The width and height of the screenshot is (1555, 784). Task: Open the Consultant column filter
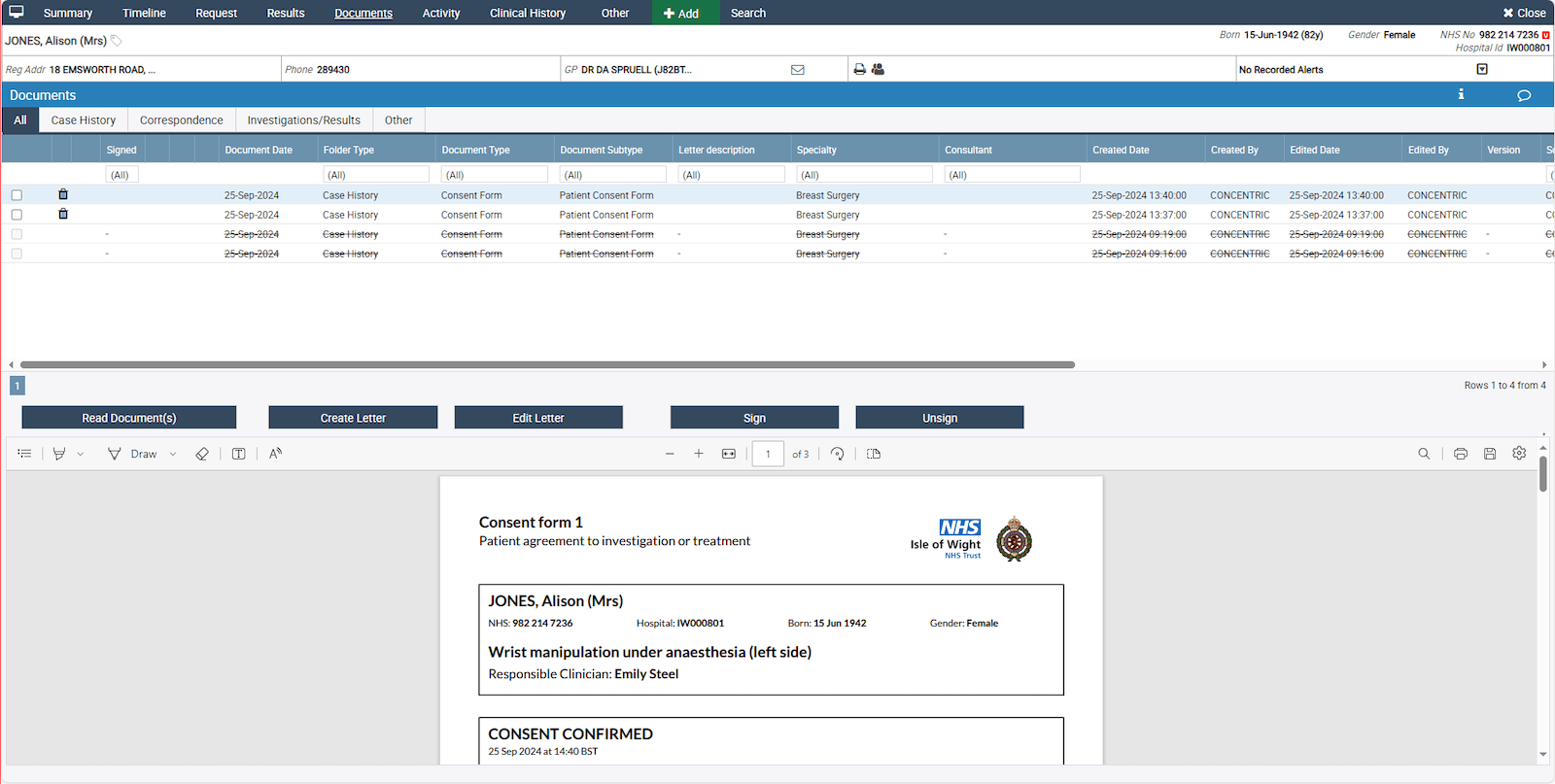pyautogui.click(x=1013, y=175)
